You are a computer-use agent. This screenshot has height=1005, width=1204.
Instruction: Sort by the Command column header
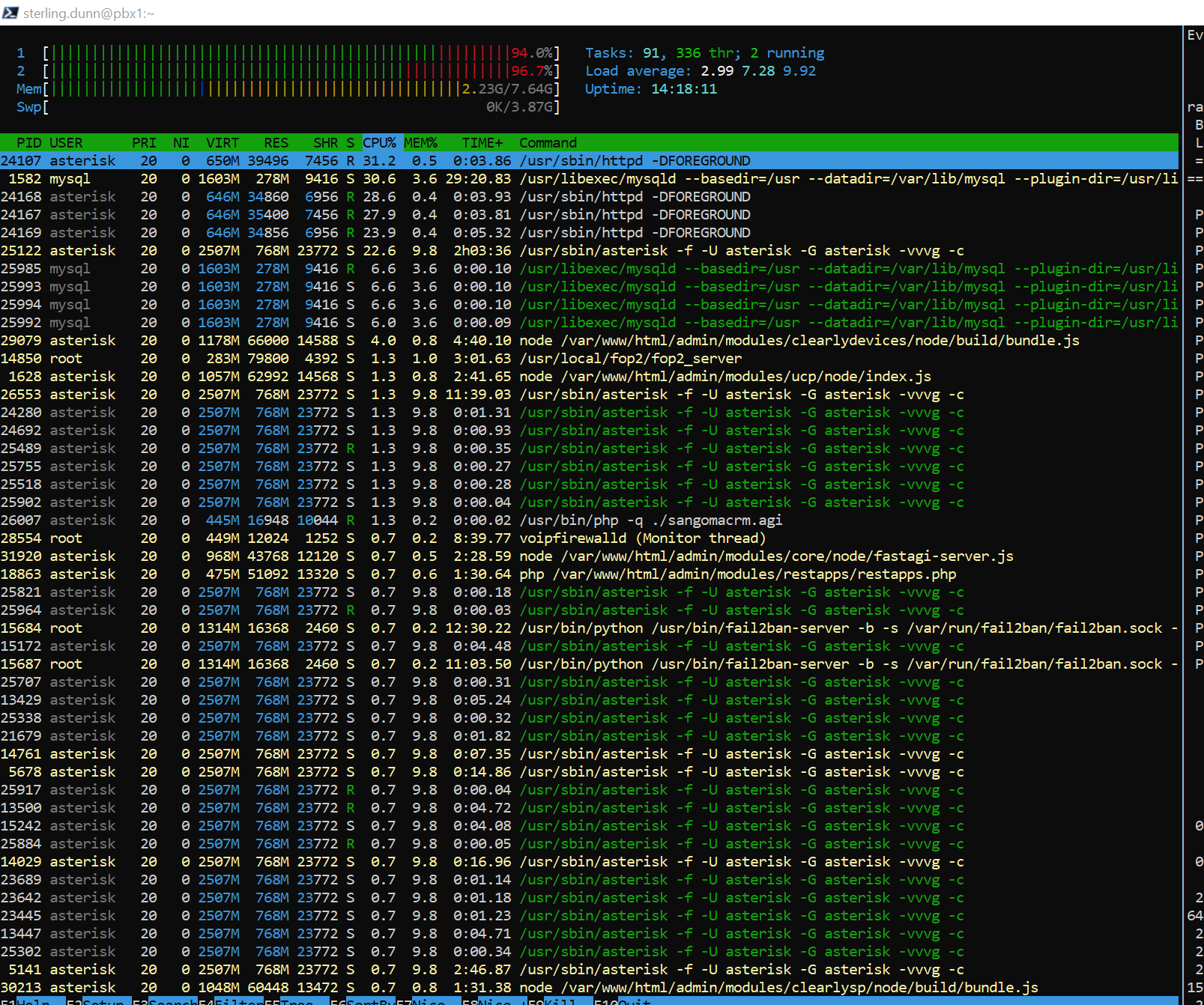tap(548, 142)
